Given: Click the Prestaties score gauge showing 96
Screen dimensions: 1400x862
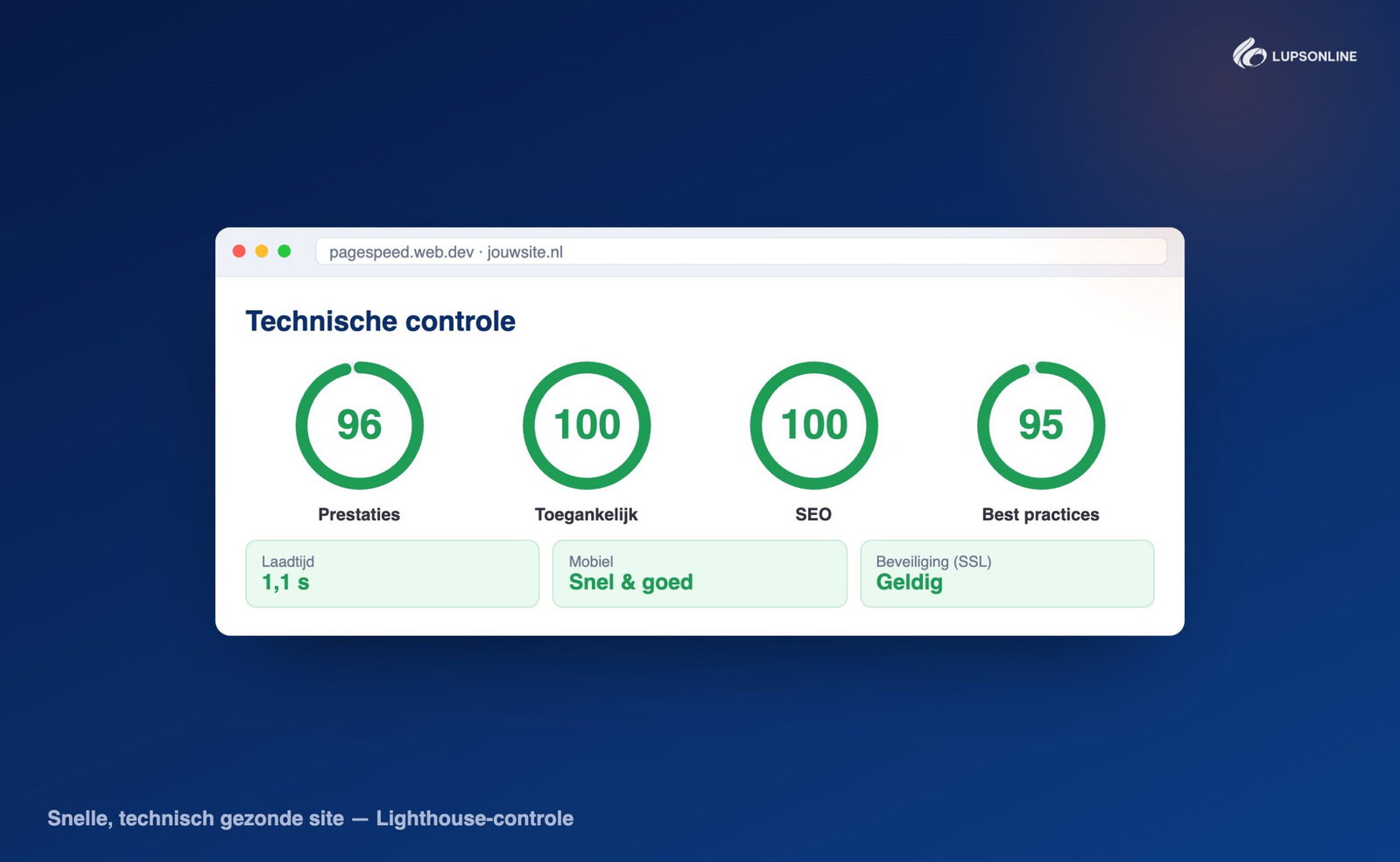Looking at the screenshot, I should 359,426.
